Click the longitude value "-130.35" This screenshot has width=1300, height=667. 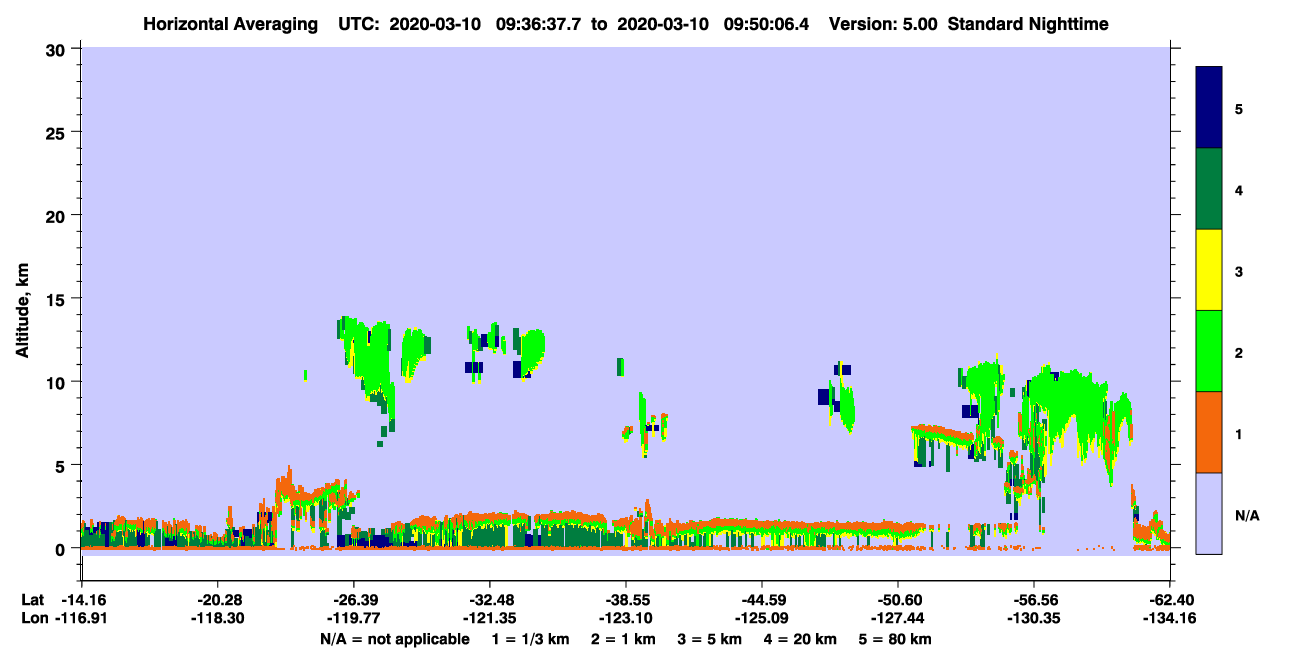coord(1033,619)
